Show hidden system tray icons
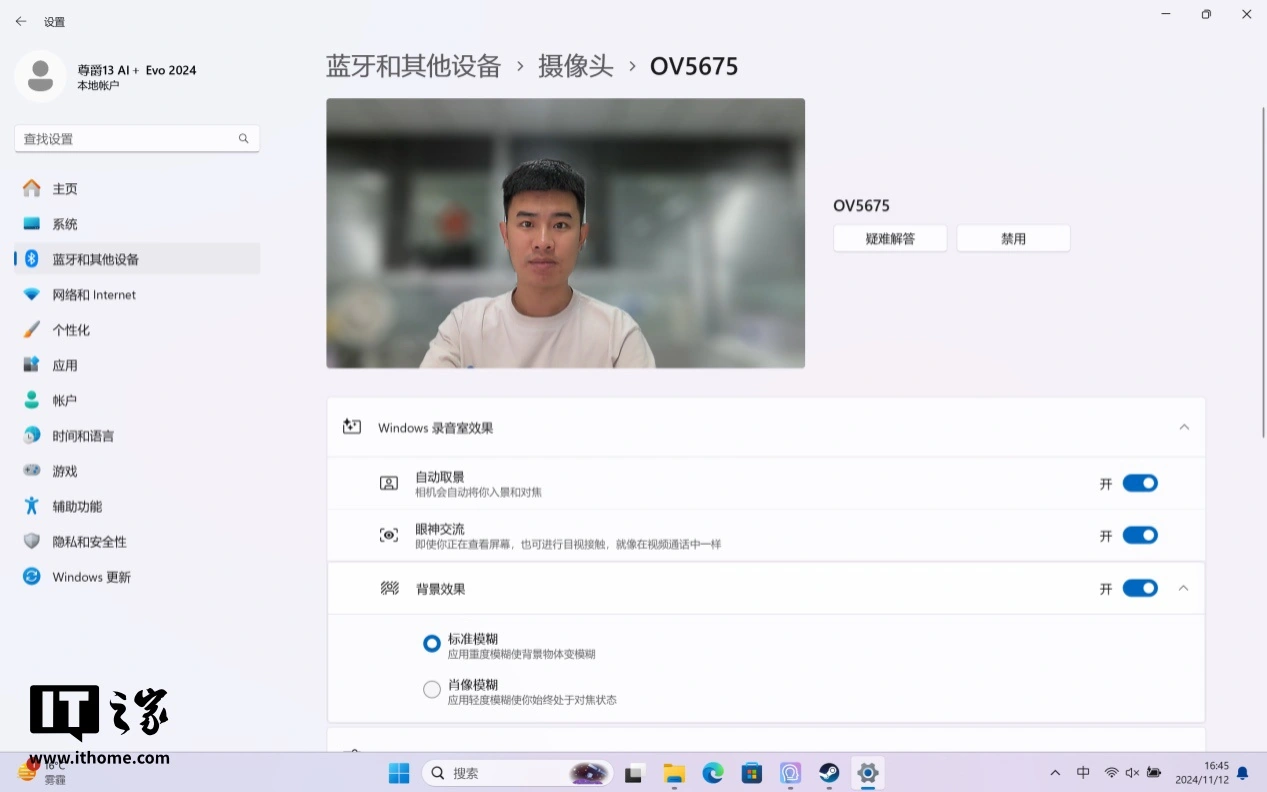Image resolution: width=1267 pixels, height=792 pixels. [x=1055, y=773]
